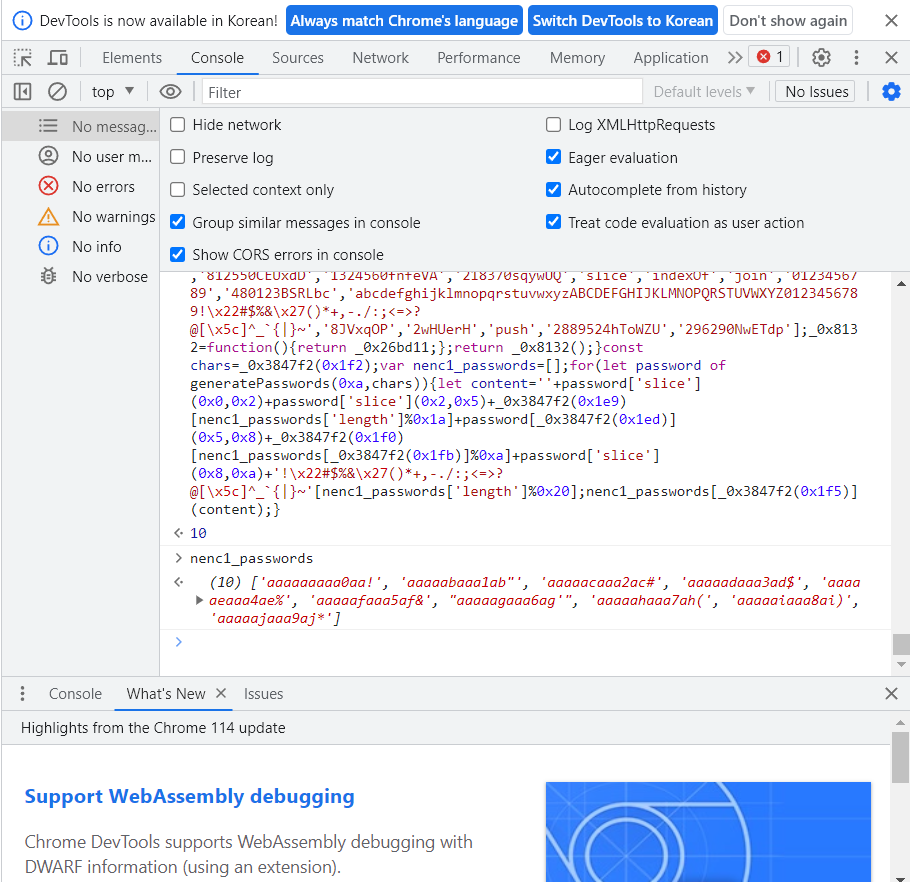
Task: Switch to the Elements tab
Action: click(x=132, y=57)
